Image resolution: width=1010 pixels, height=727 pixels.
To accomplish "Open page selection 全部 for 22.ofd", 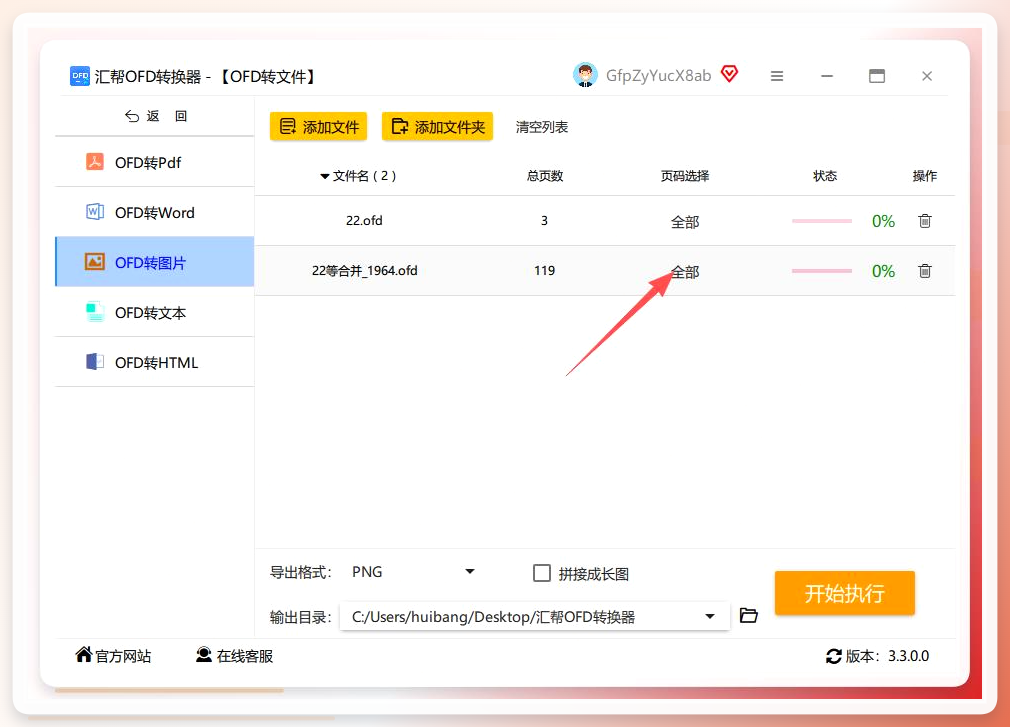I will (685, 222).
